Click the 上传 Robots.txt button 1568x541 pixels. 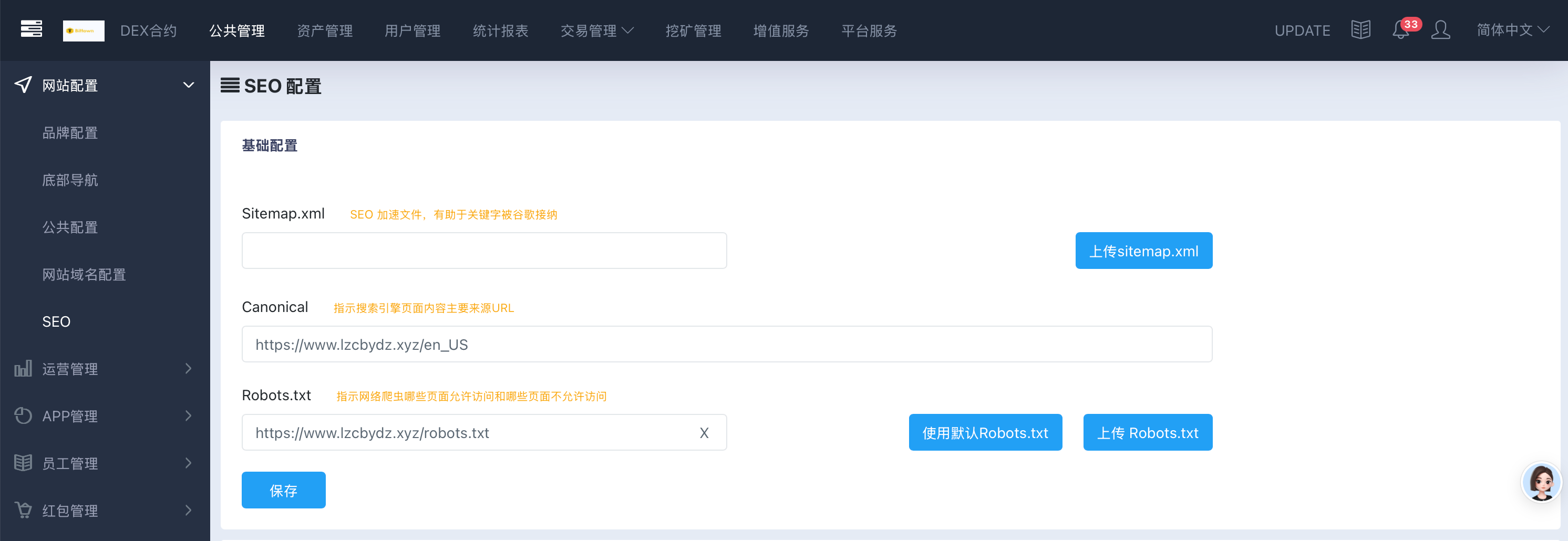click(x=1148, y=432)
